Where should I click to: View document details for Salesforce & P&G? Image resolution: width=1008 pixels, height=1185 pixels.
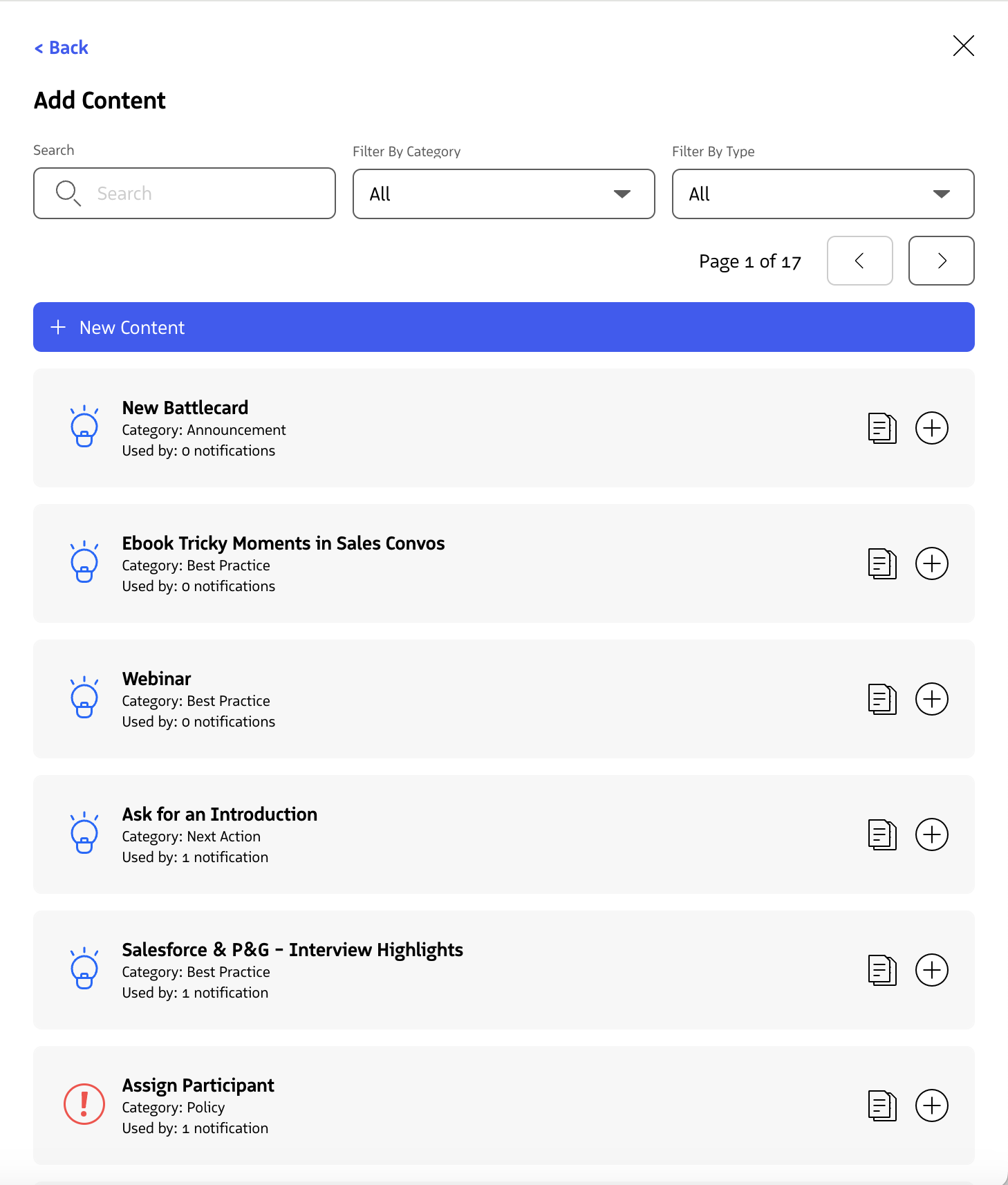tap(882, 970)
